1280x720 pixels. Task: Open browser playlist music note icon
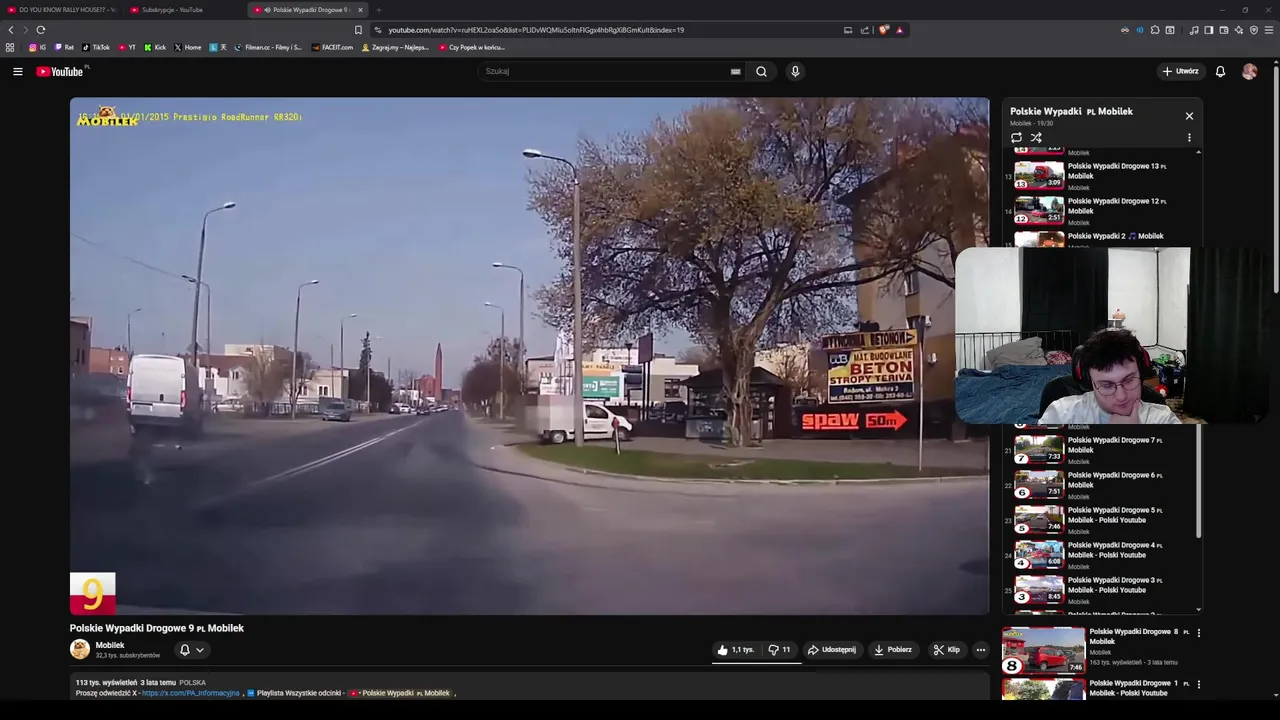tap(1194, 30)
